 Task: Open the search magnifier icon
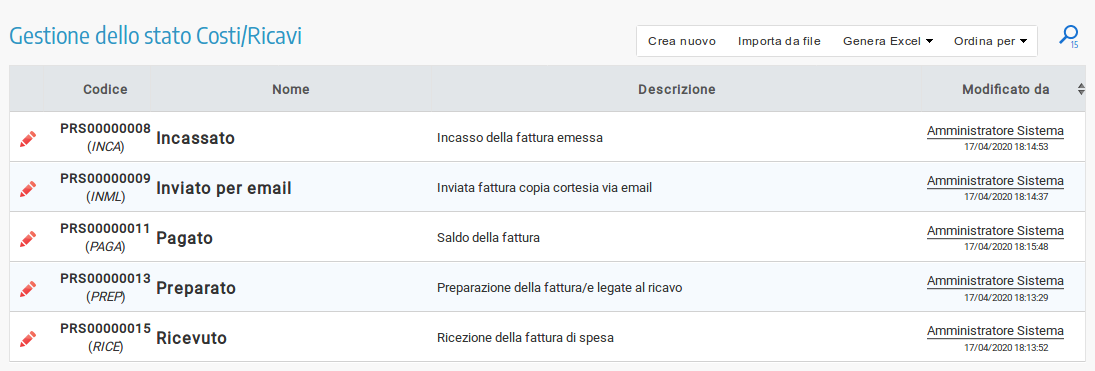coord(1068,36)
